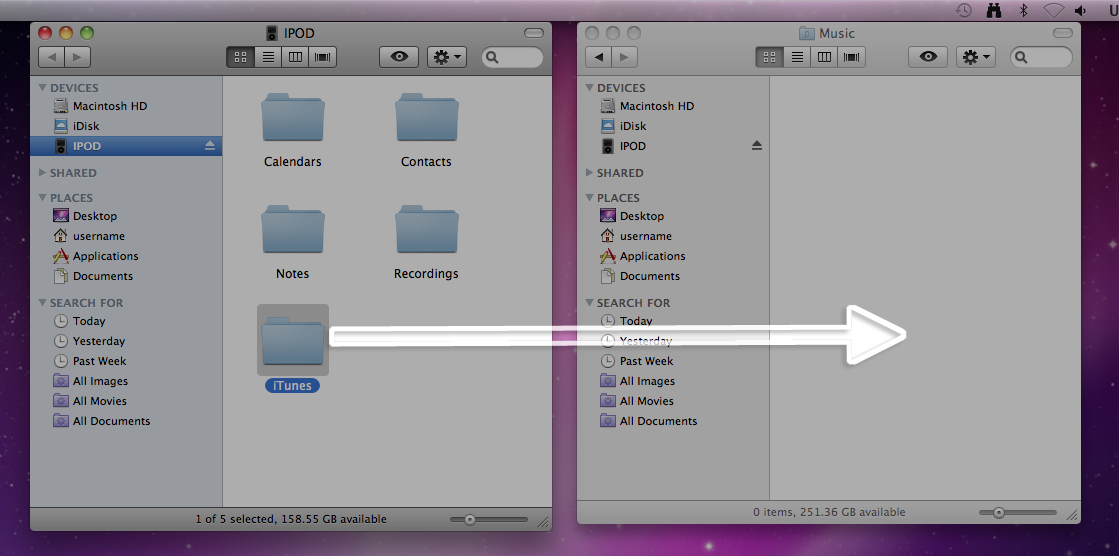The image size is (1119, 556).
Task: Open the Contacts folder in IPOD window
Action: [x=427, y=118]
